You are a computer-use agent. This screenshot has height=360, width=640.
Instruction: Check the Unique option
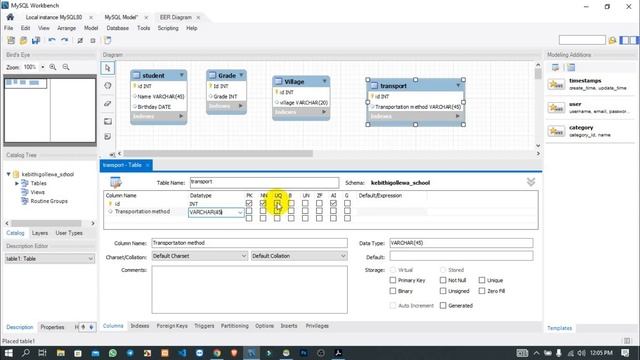click(x=482, y=280)
